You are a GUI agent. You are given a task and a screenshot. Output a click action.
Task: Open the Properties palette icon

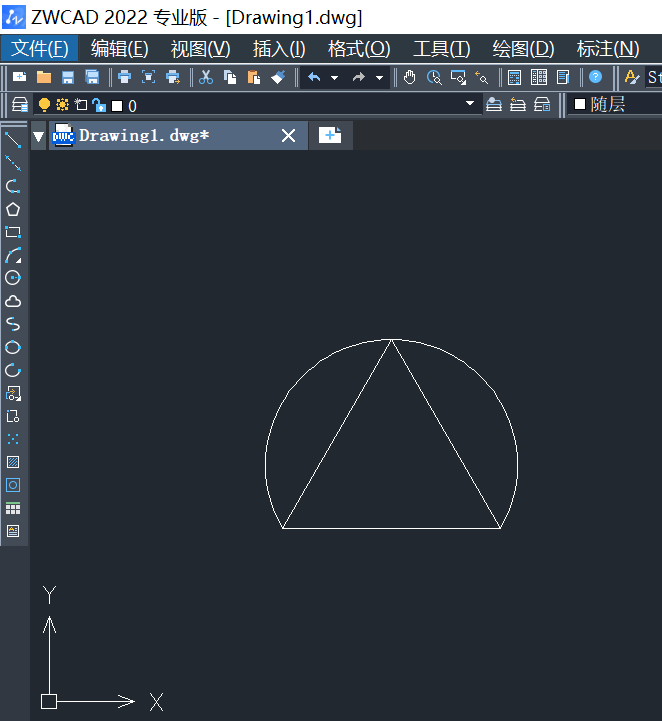coord(563,77)
